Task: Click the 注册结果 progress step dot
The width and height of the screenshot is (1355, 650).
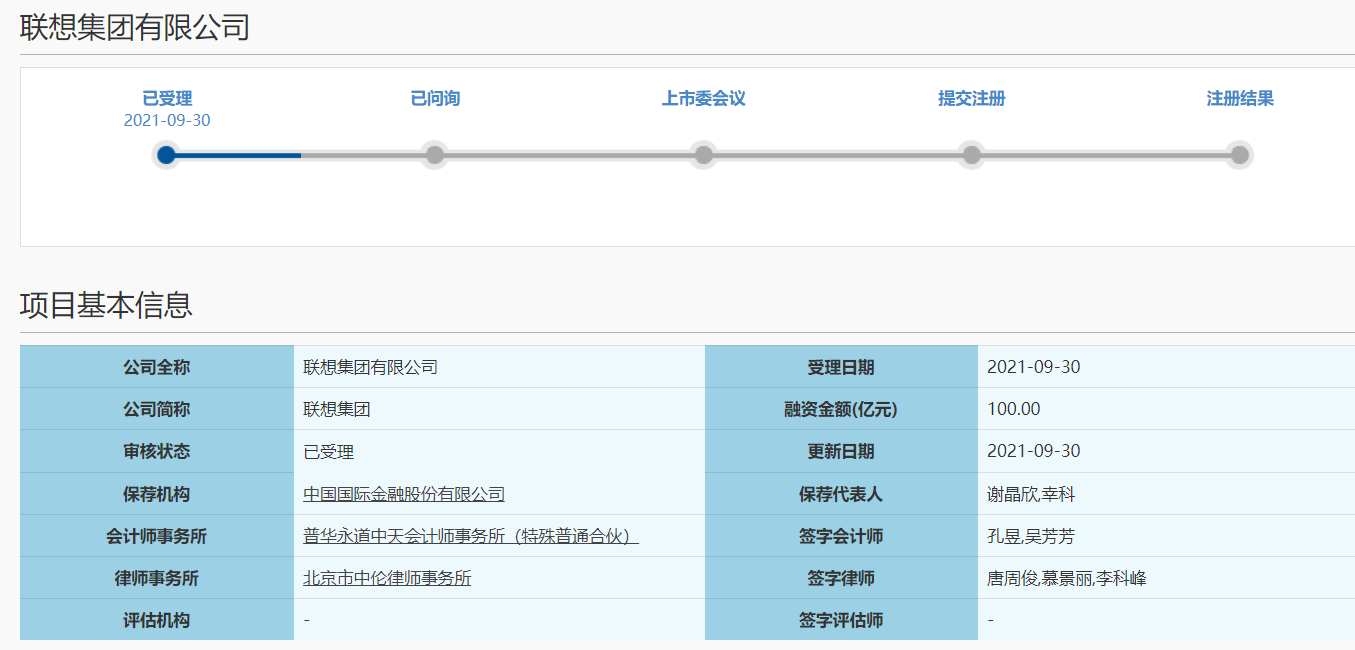Action: coord(1239,155)
